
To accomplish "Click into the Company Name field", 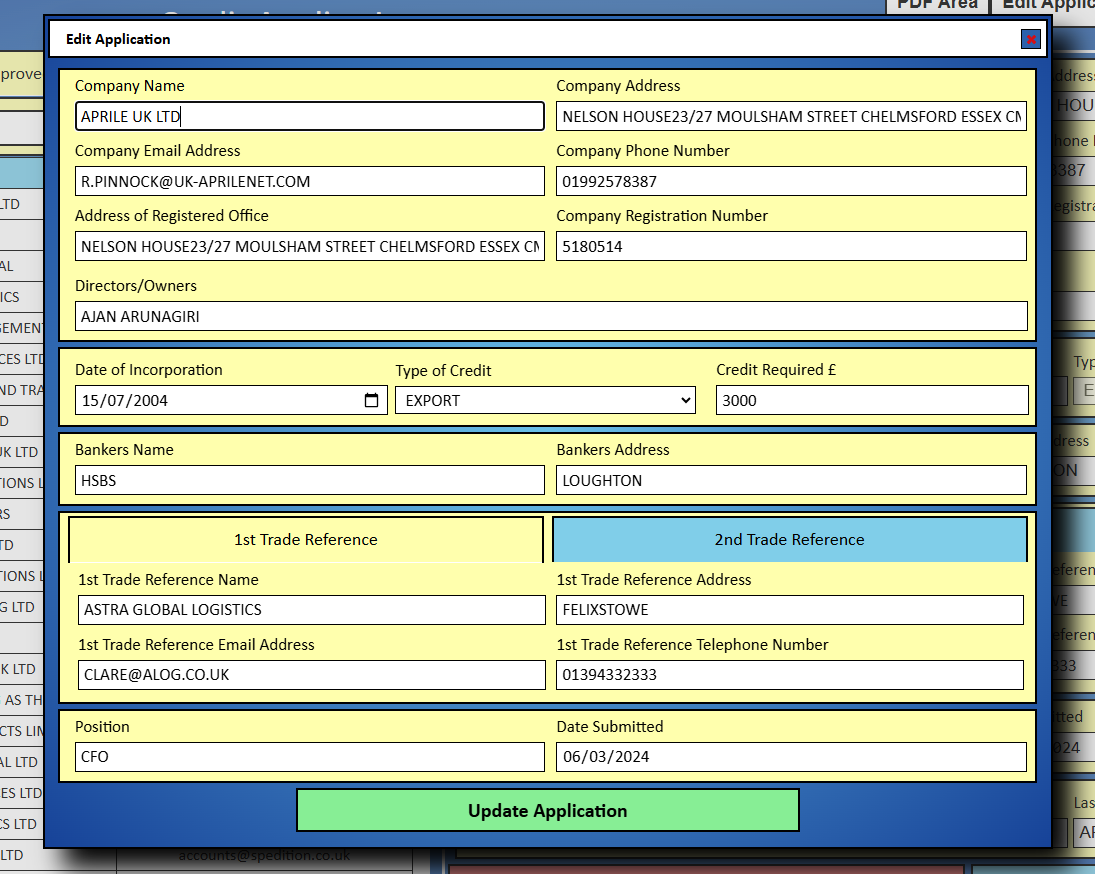I will (310, 116).
